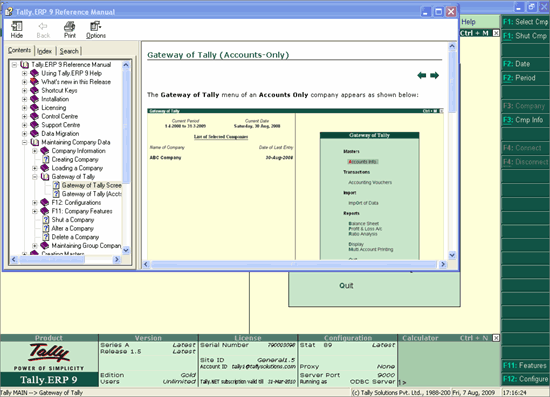Expand the Using Tally.ERP 9 Help node
The height and width of the screenshot is (397, 550).
pos(24,73)
